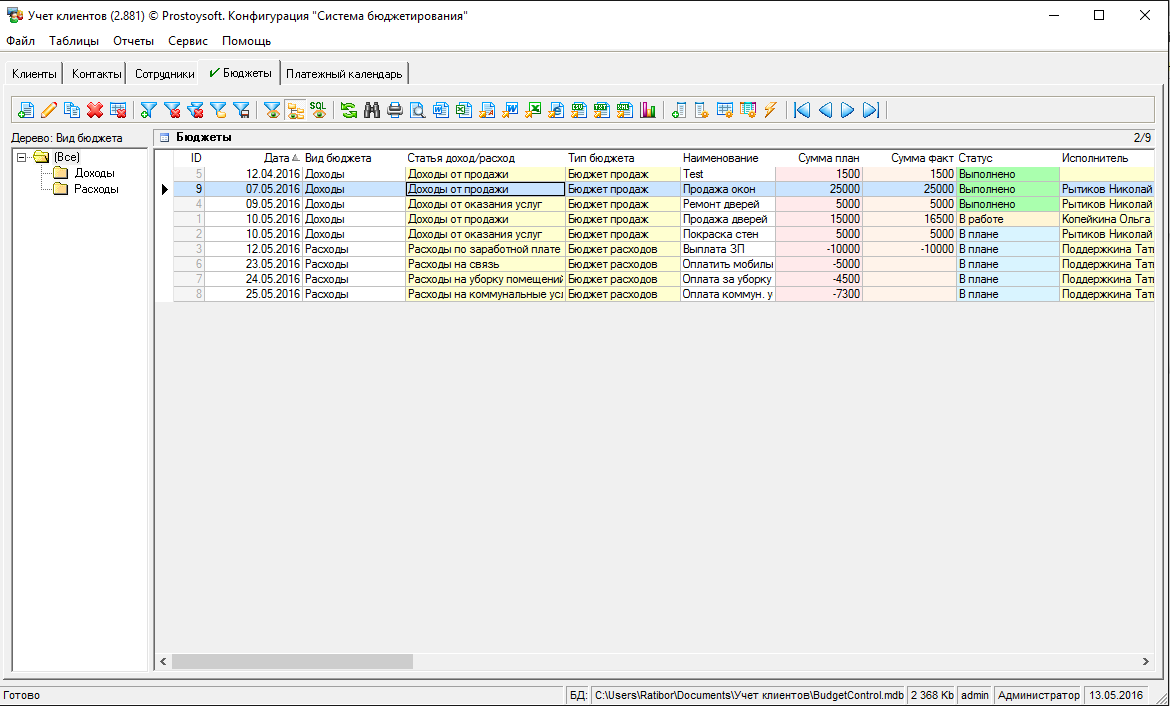The image size is (1170, 706).
Task: Toggle the tree view panel button
Action: coord(295,110)
